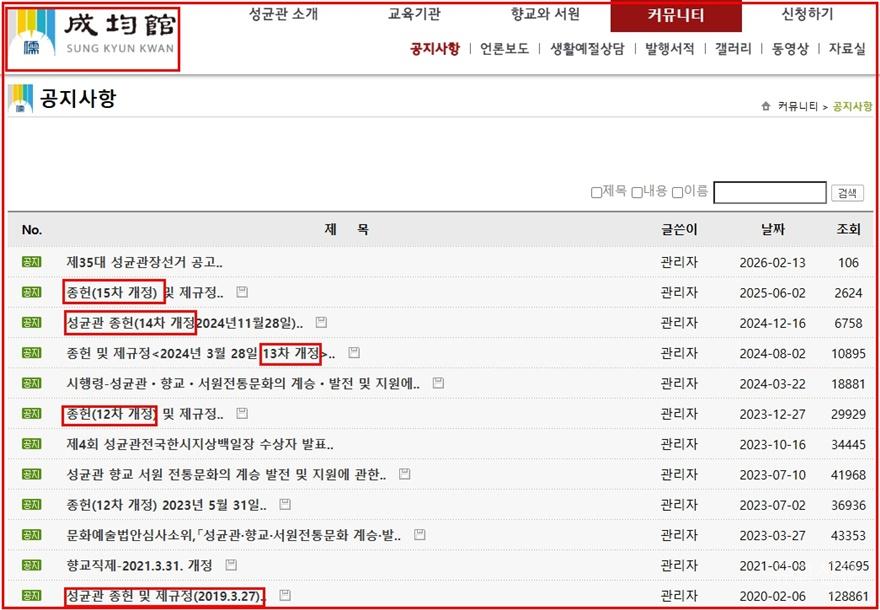
Task: Click 관리자 on 2021-04-08 row
Action: click(679, 565)
